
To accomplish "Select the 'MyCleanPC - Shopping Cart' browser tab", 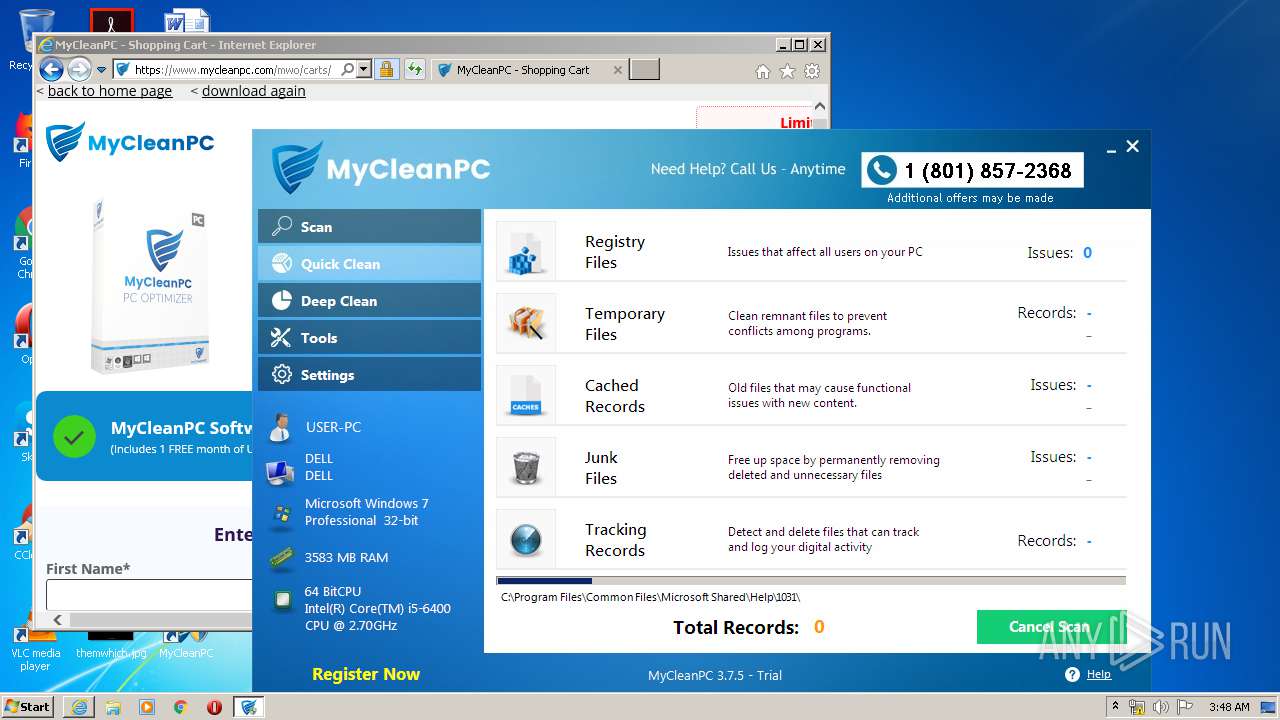I will (523, 70).
